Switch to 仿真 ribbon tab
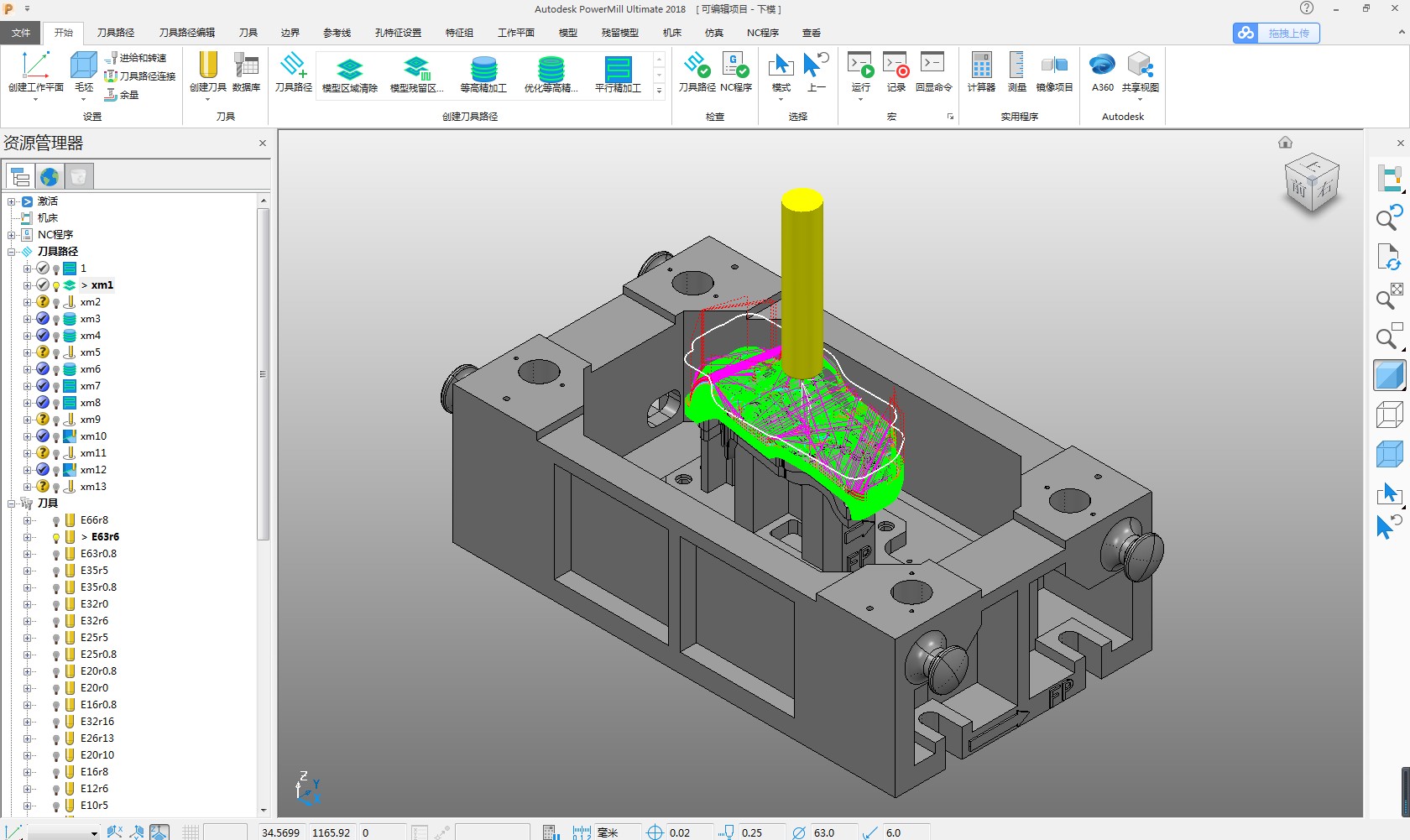 [714, 33]
